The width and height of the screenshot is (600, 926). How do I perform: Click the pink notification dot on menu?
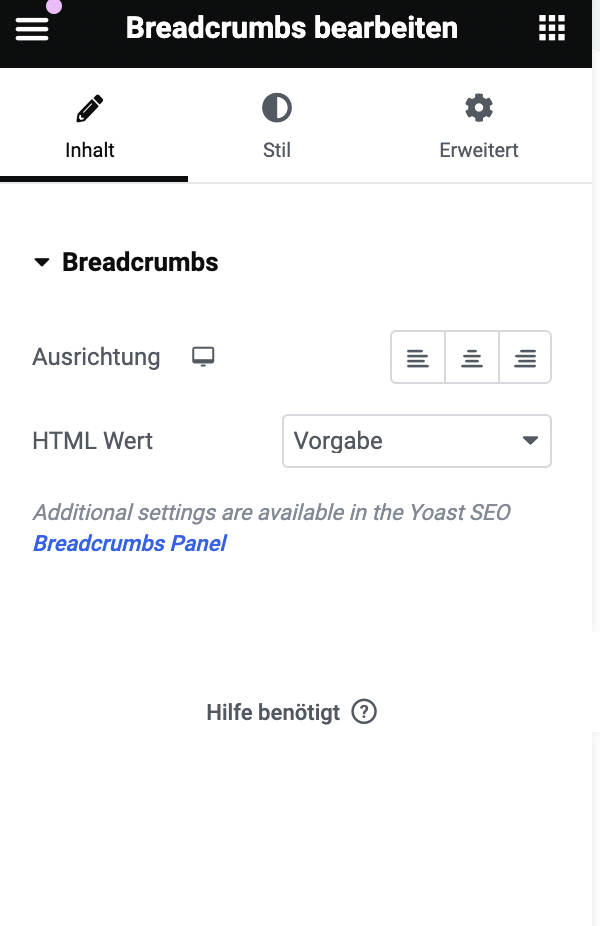click(x=54, y=6)
